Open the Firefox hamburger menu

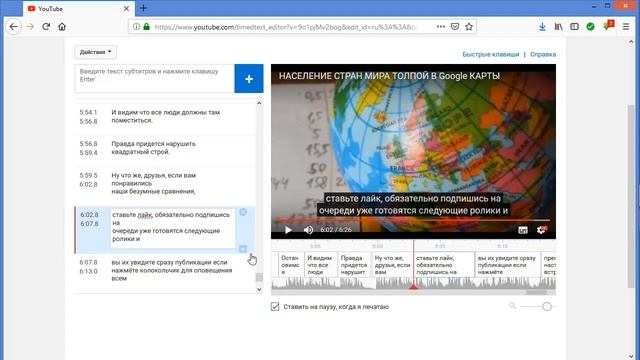pos(626,27)
